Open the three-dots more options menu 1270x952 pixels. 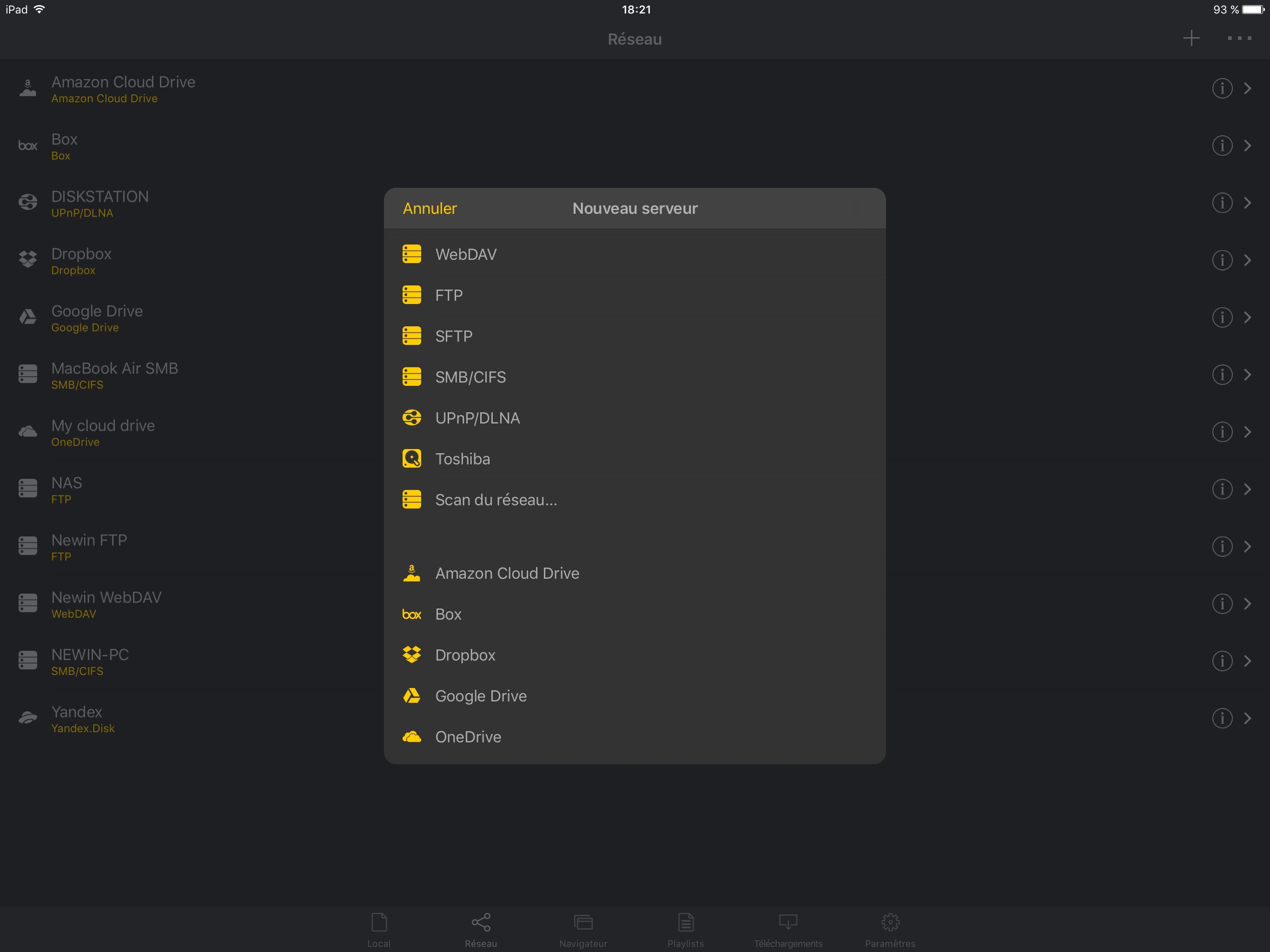(x=1239, y=39)
